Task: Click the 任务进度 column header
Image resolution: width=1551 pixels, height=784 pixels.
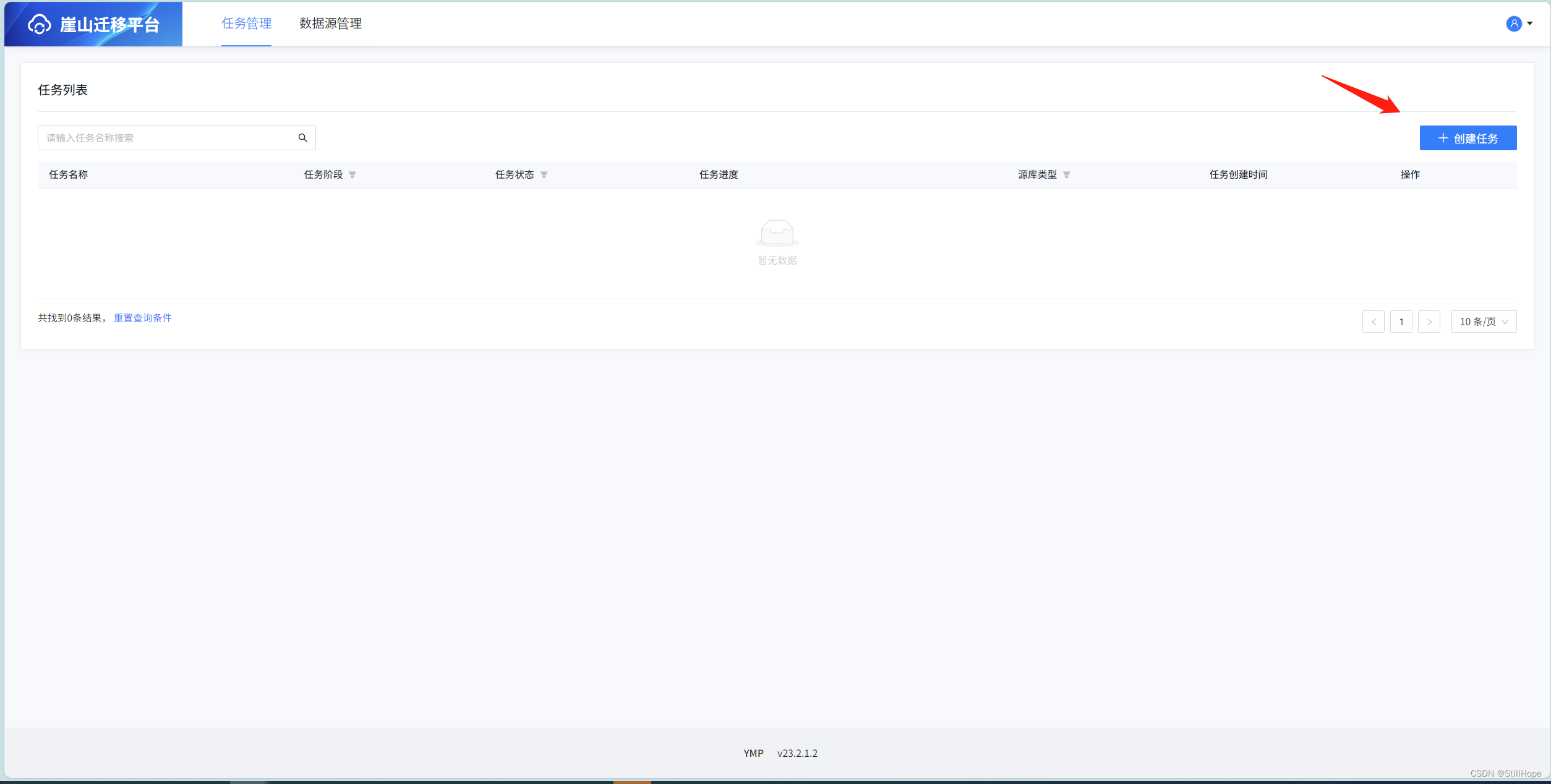Action: tap(719, 175)
